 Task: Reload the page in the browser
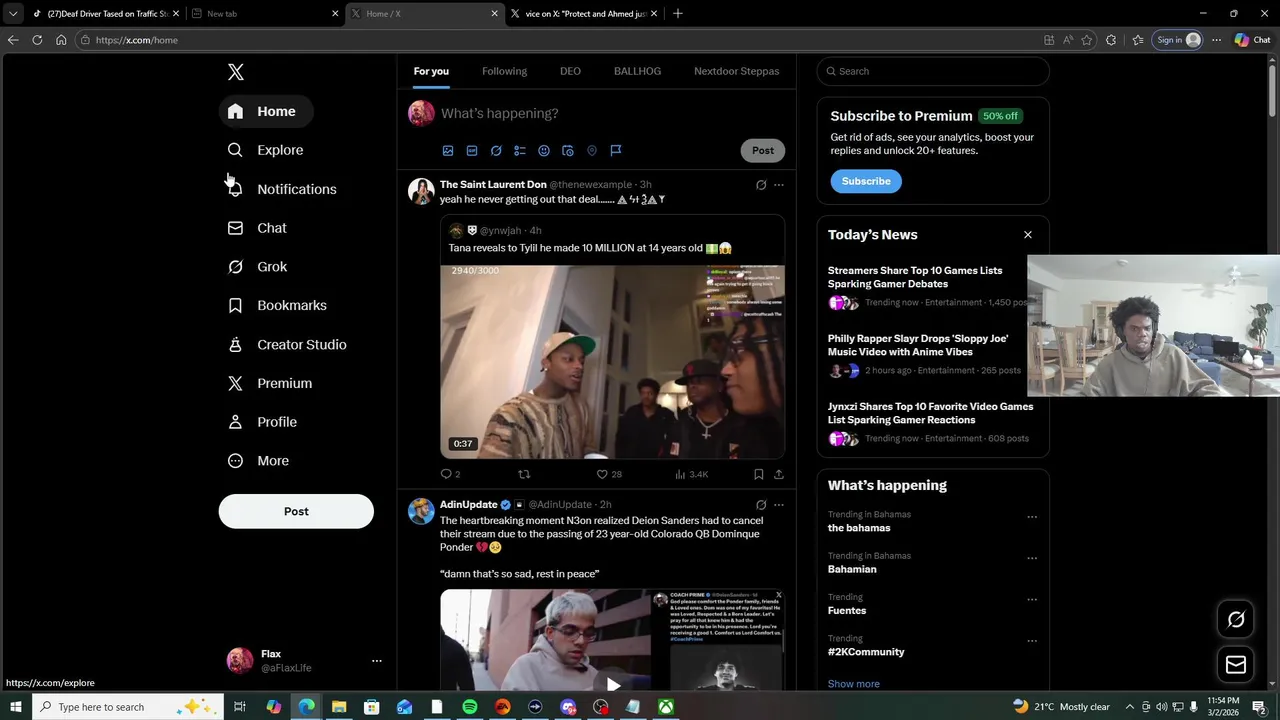[37, 40]
